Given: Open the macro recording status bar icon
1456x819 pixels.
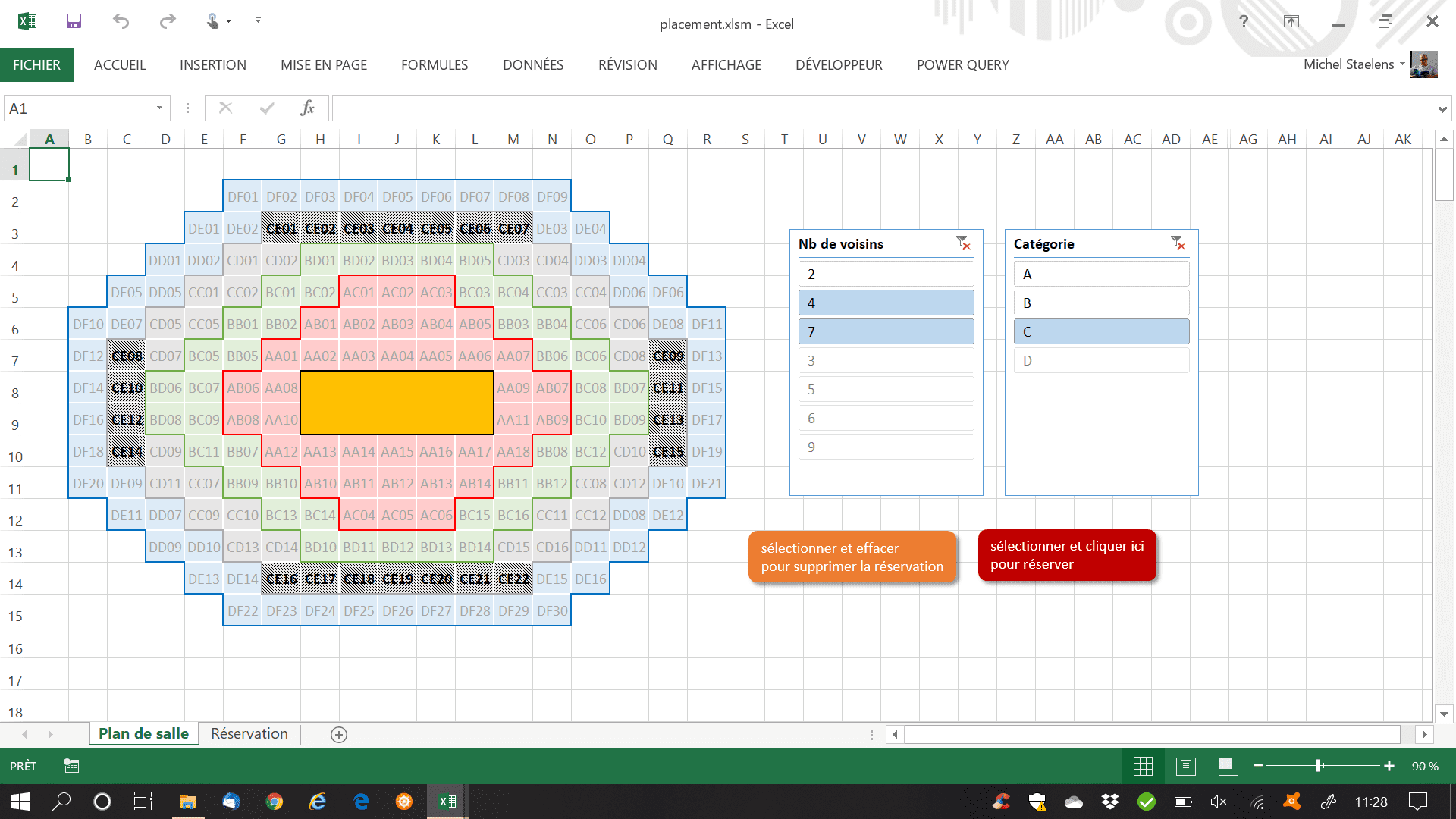Looking at the screenshot, I should point(71,766).
